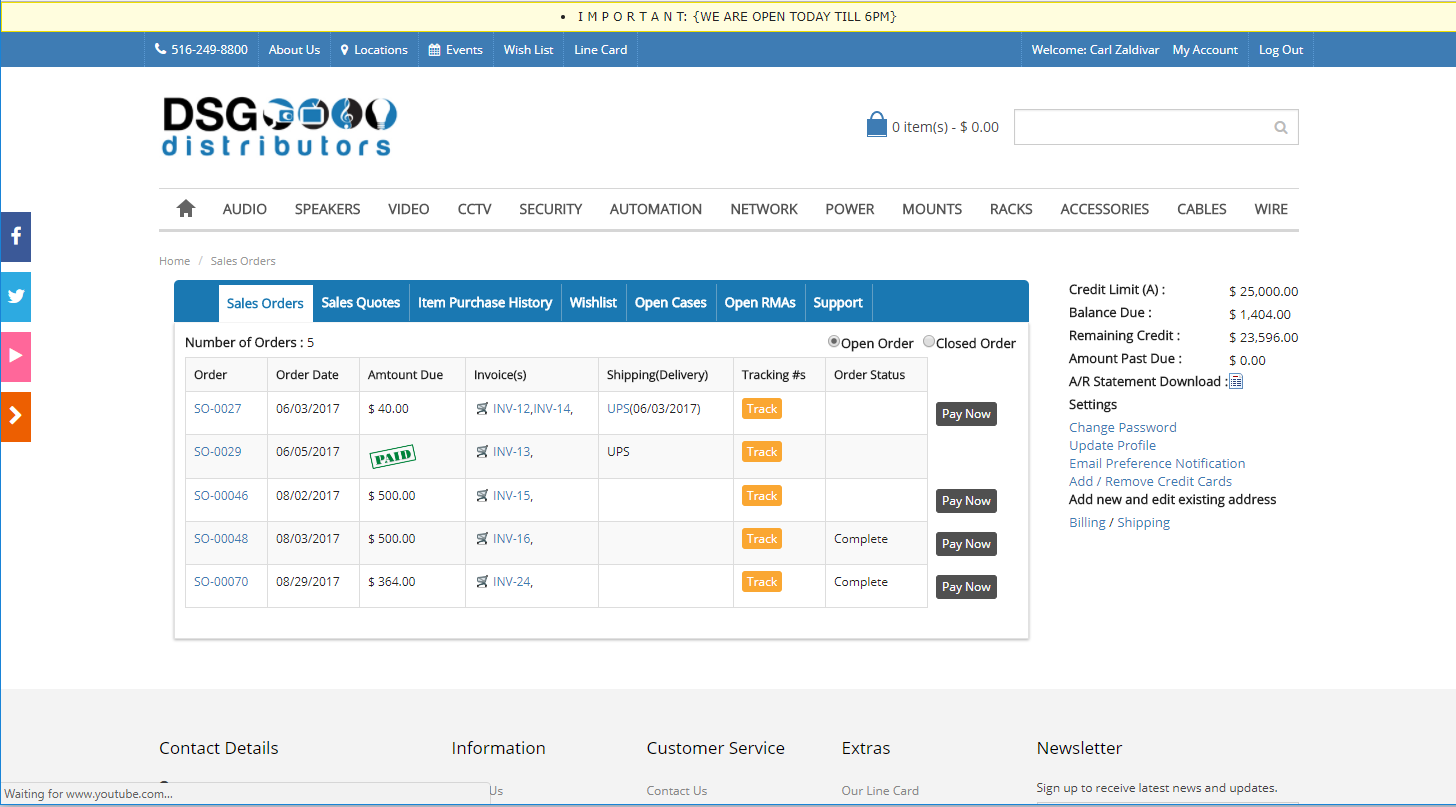1456x807 pixels.
Task: Download A/R statement via spreadsheet icon
Action: click(x=1235, y=381)
